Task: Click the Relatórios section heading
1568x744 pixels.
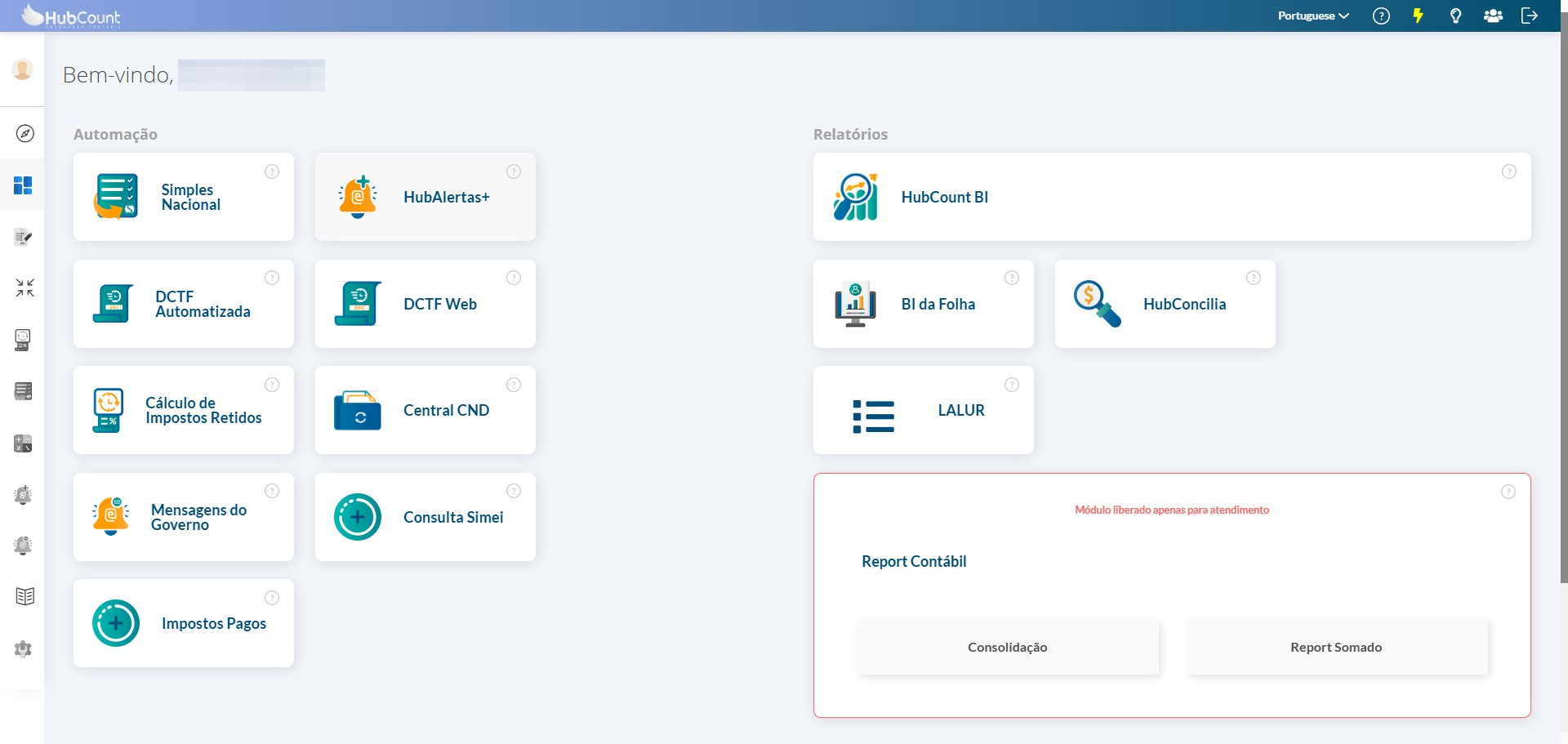Action: (x=850, y=134)
